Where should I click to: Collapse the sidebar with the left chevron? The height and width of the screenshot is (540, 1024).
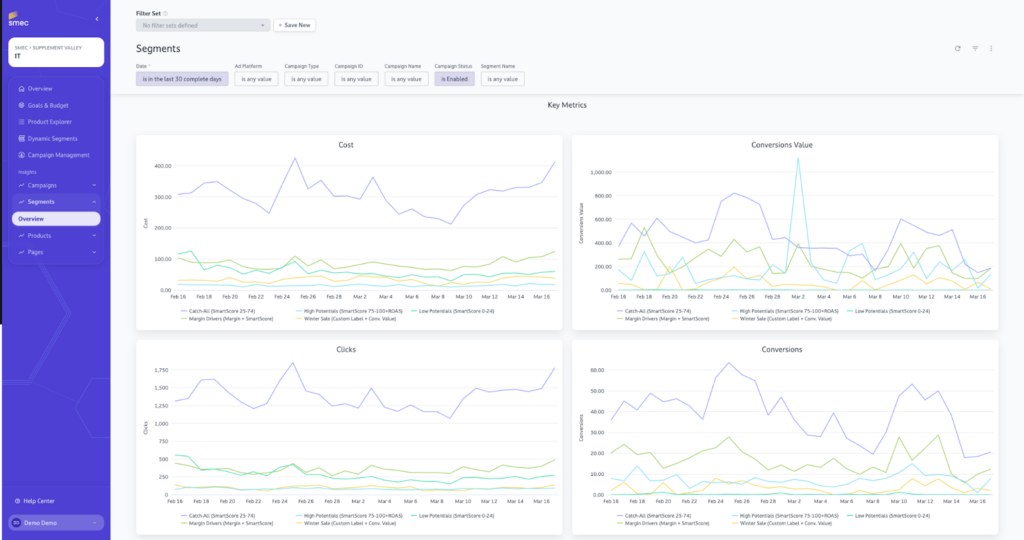pyautogui.click(x=96, y=19)
